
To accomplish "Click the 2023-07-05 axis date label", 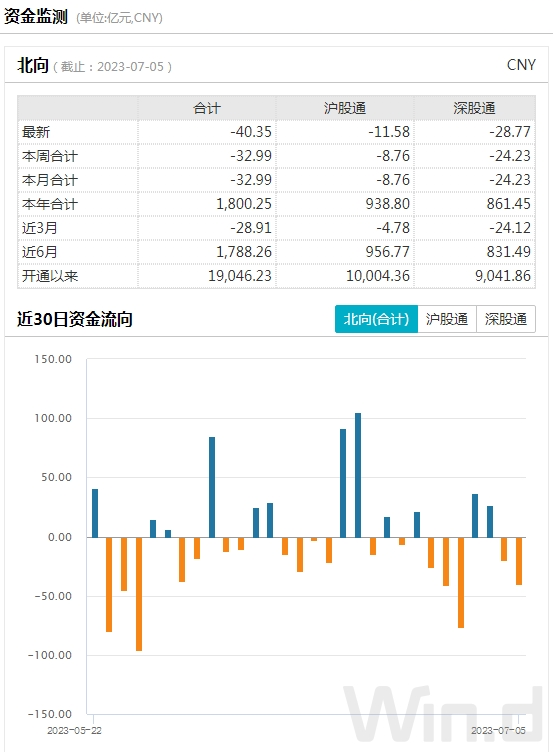I will tap(498, 730).
